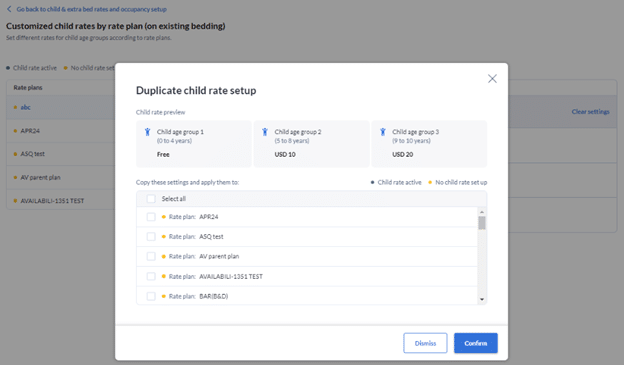This screenshot has height=365, width=624.
Task: Go back to child & extra bed rates setup
Action: click(x=92, y=9)
